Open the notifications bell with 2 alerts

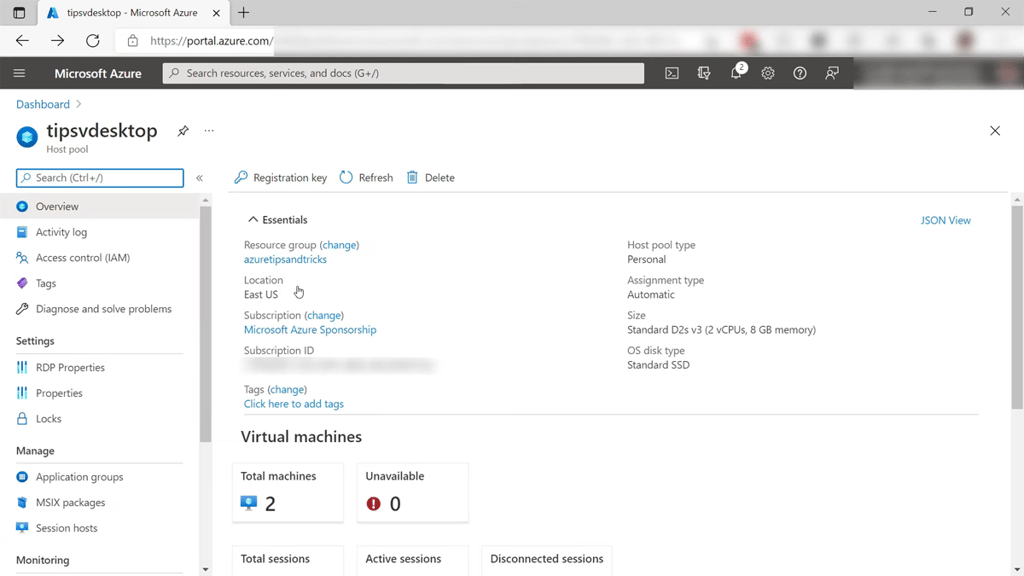coord(735,72)
